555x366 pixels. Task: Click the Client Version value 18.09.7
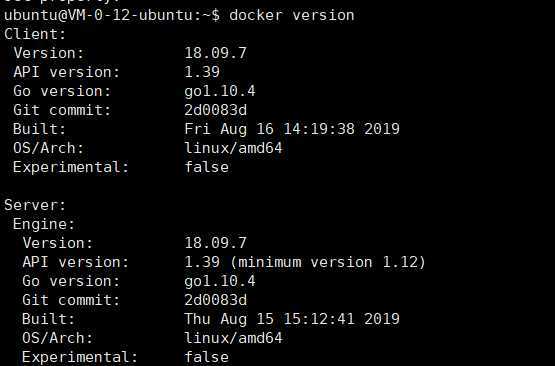[215, 53]
